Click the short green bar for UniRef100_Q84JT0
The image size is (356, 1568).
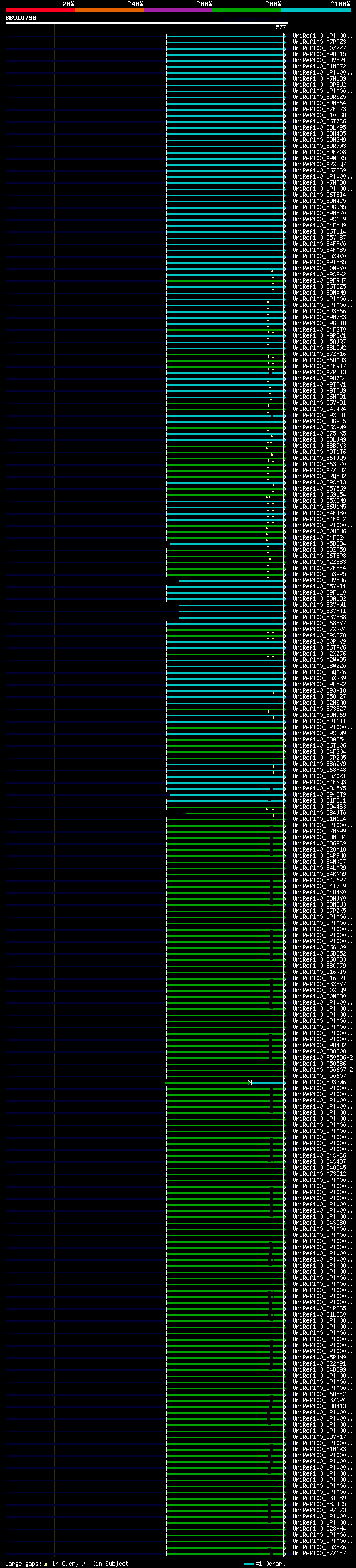235,813
